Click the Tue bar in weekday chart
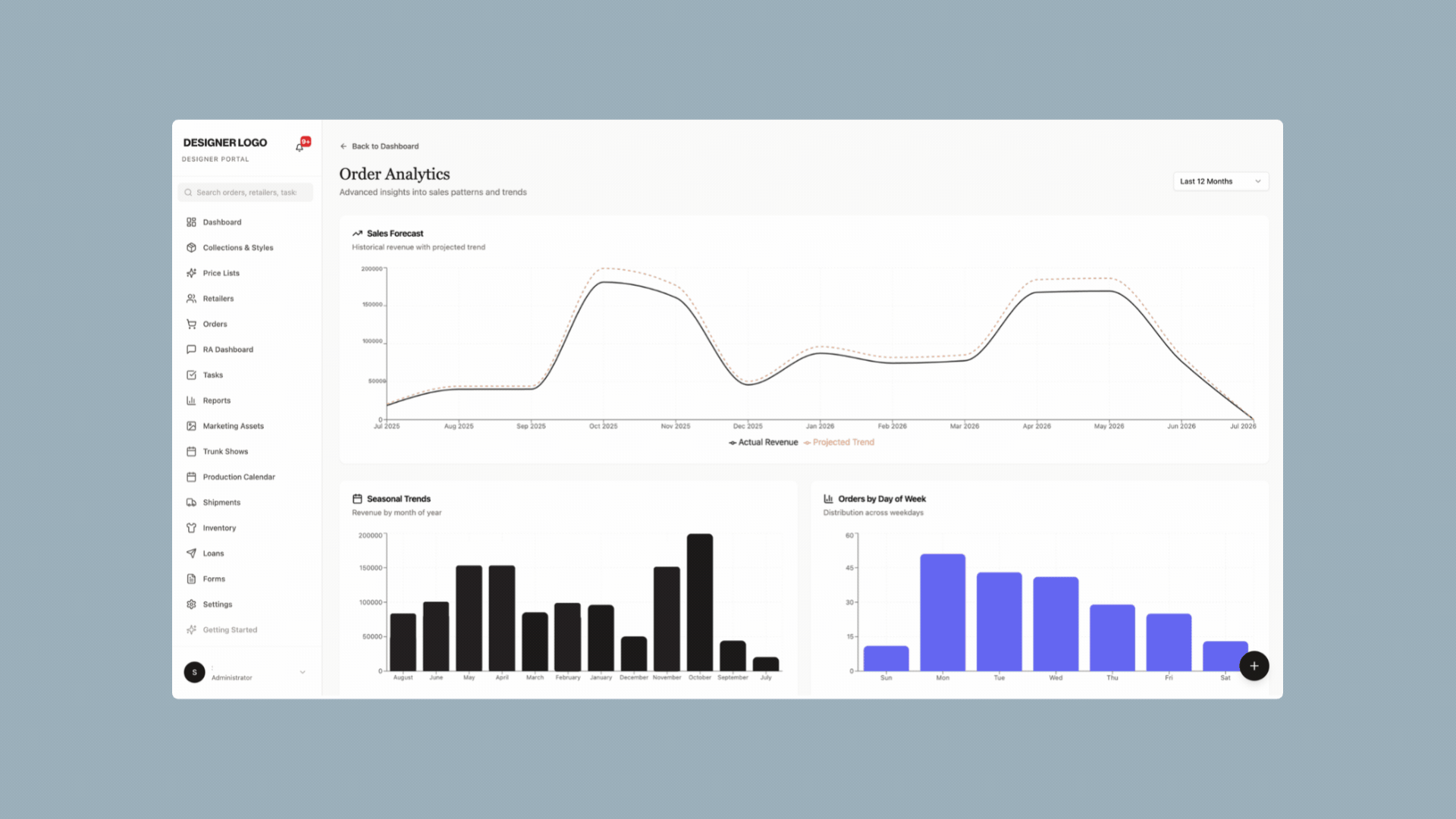Image resolution: width=1456 pixels, height=819 pixels. [x=999, y=622]
